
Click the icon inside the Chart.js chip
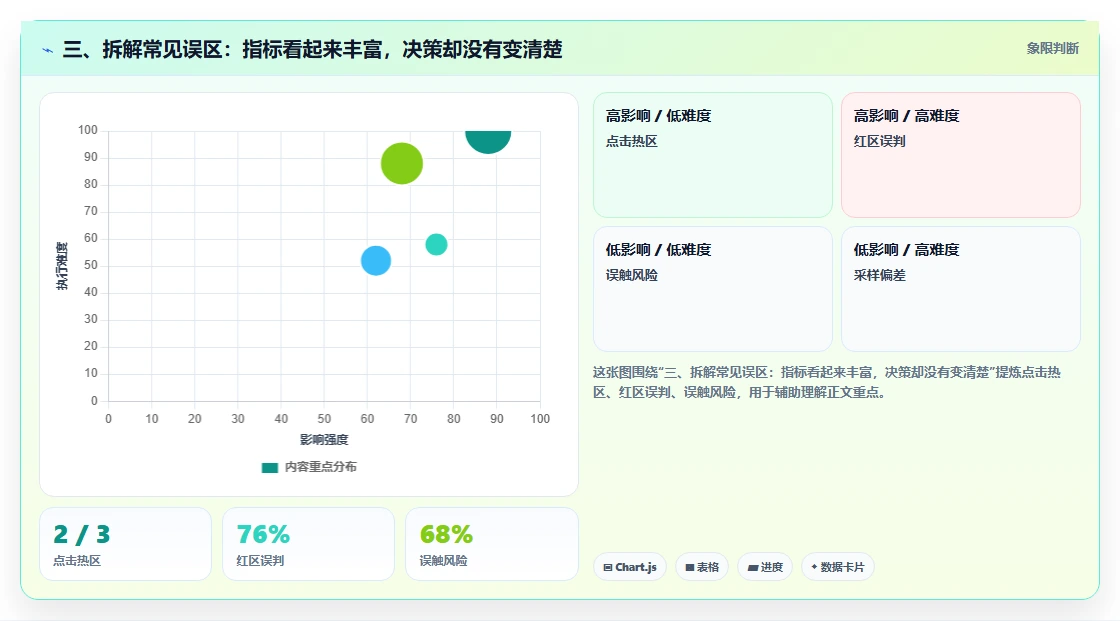coord(608,567)
